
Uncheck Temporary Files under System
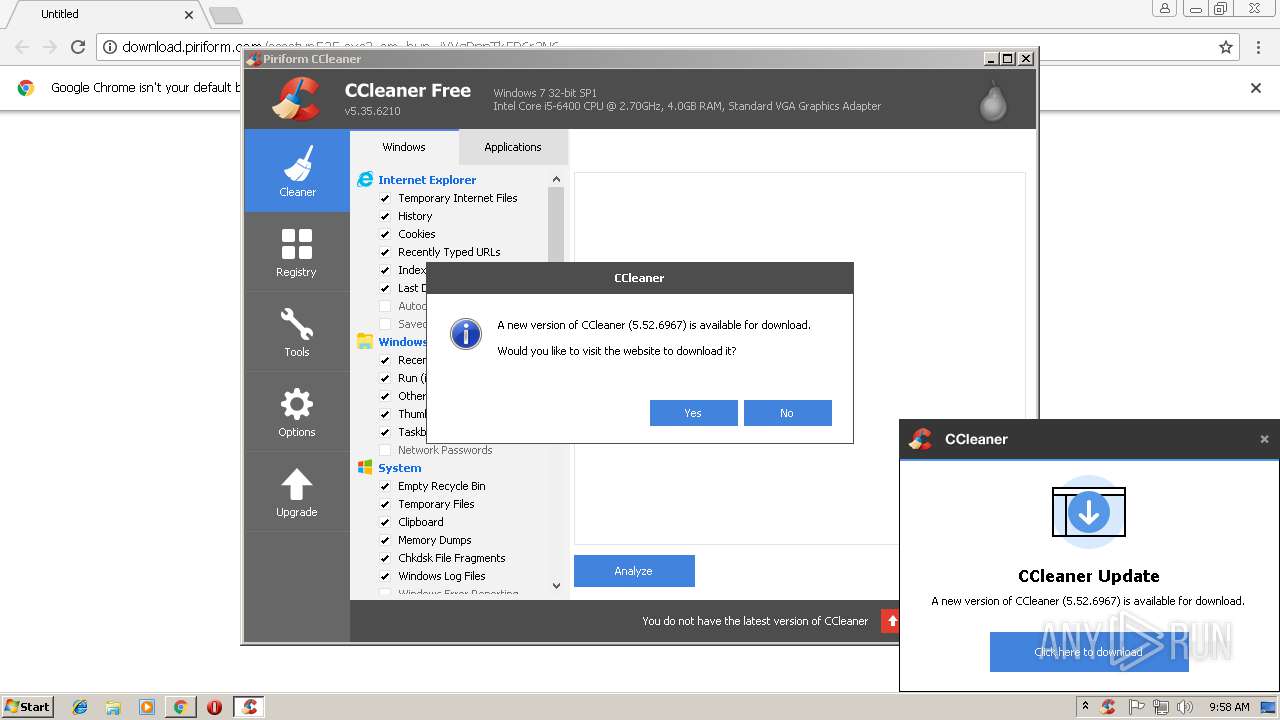coord(385,504)
